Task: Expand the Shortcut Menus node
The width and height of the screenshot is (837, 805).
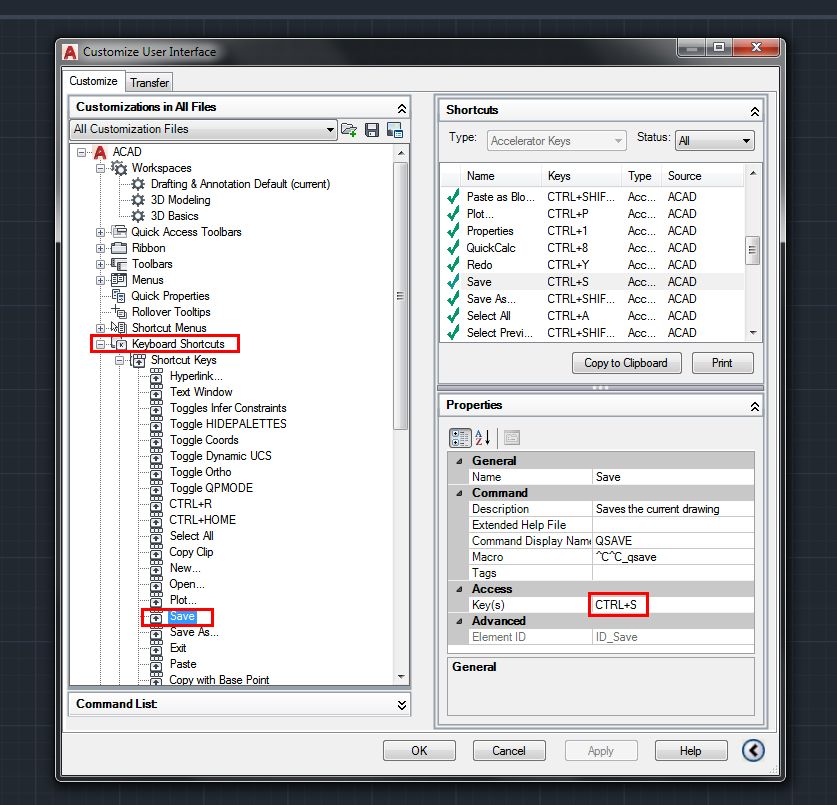Action: 100,328
